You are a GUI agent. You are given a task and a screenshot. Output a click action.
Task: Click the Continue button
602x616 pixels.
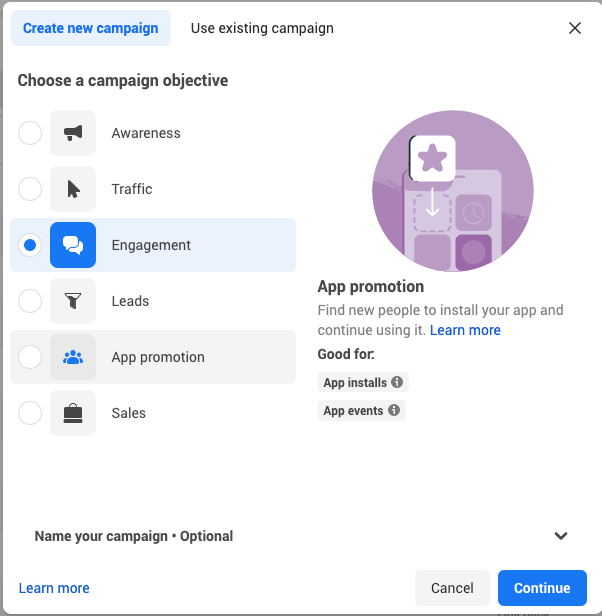(x=542, y=588)
